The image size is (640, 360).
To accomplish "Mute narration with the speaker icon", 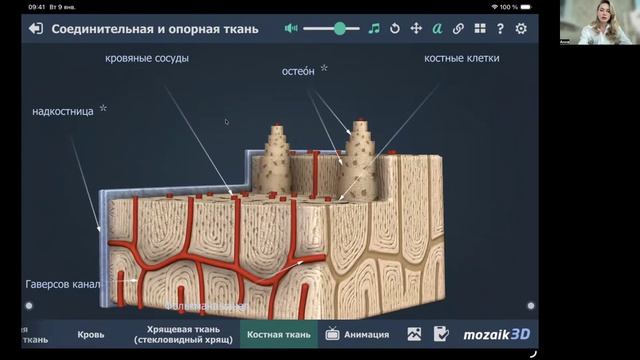I will pyautogui.click(x=291, y=28).
